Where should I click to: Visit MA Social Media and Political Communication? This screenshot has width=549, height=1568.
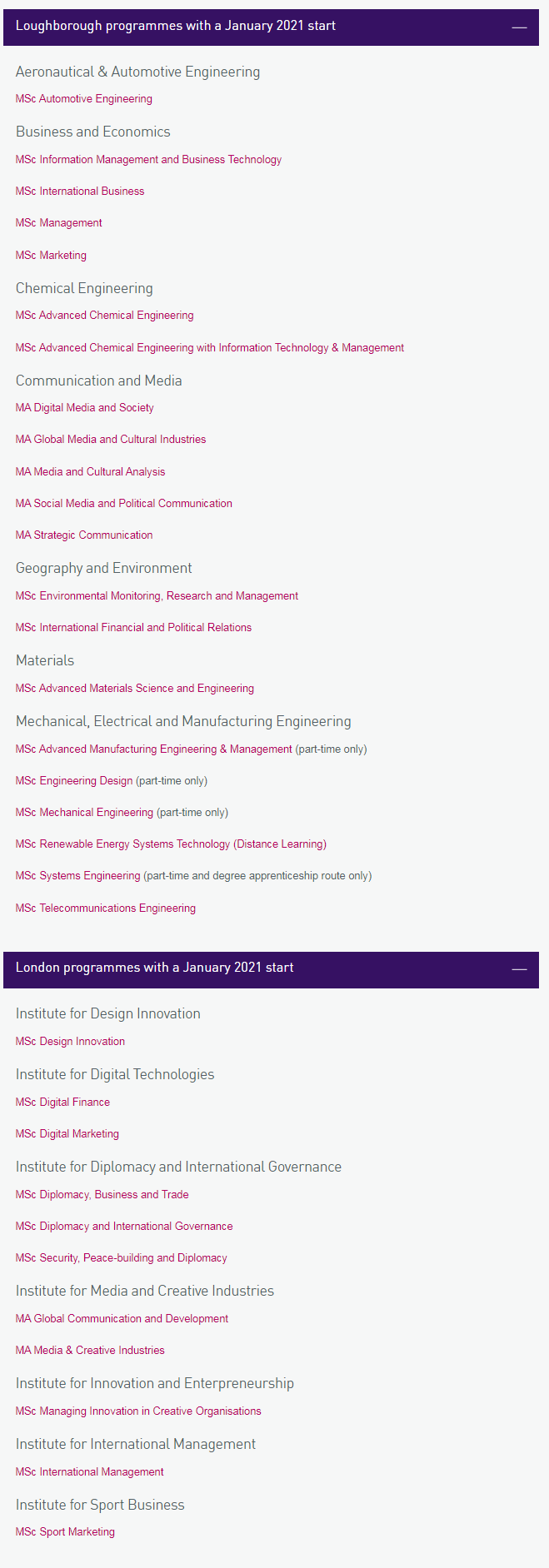click(124, 504)
